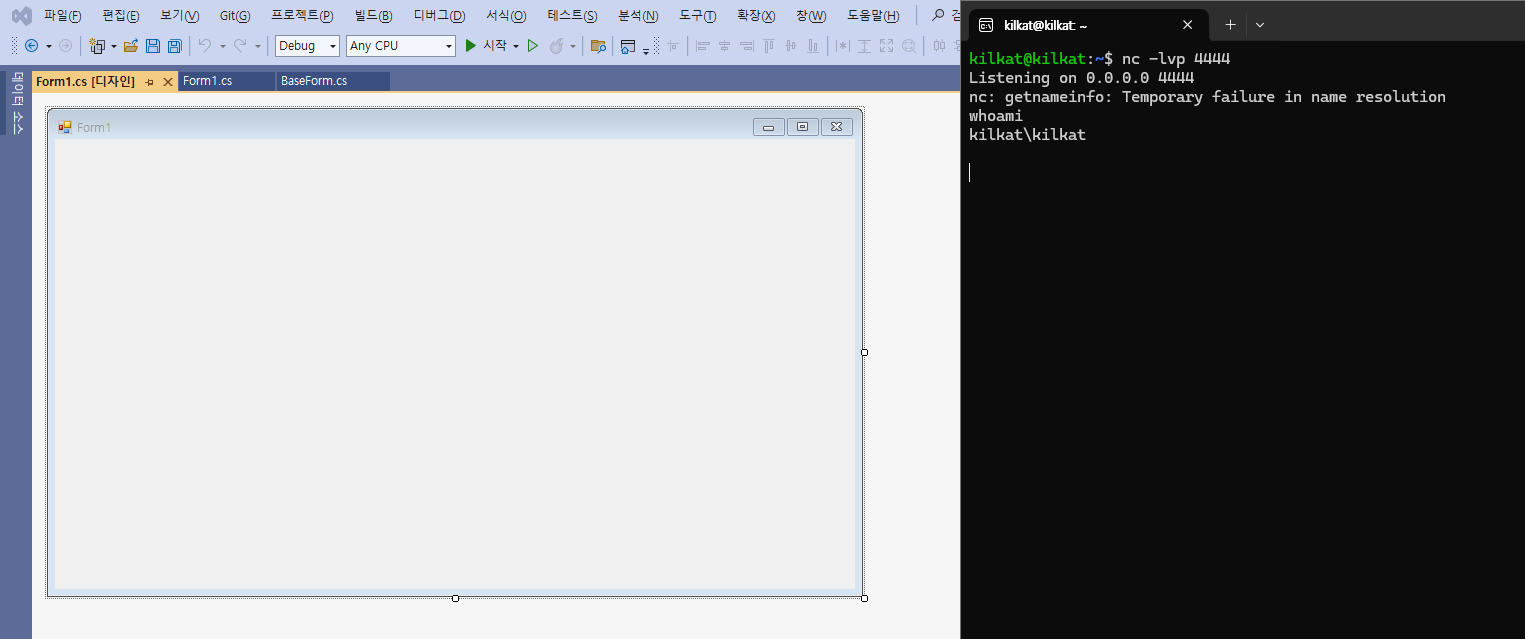Click the Open File folder icon
This screenshot has height=639, width=1525.
[131, 46]
